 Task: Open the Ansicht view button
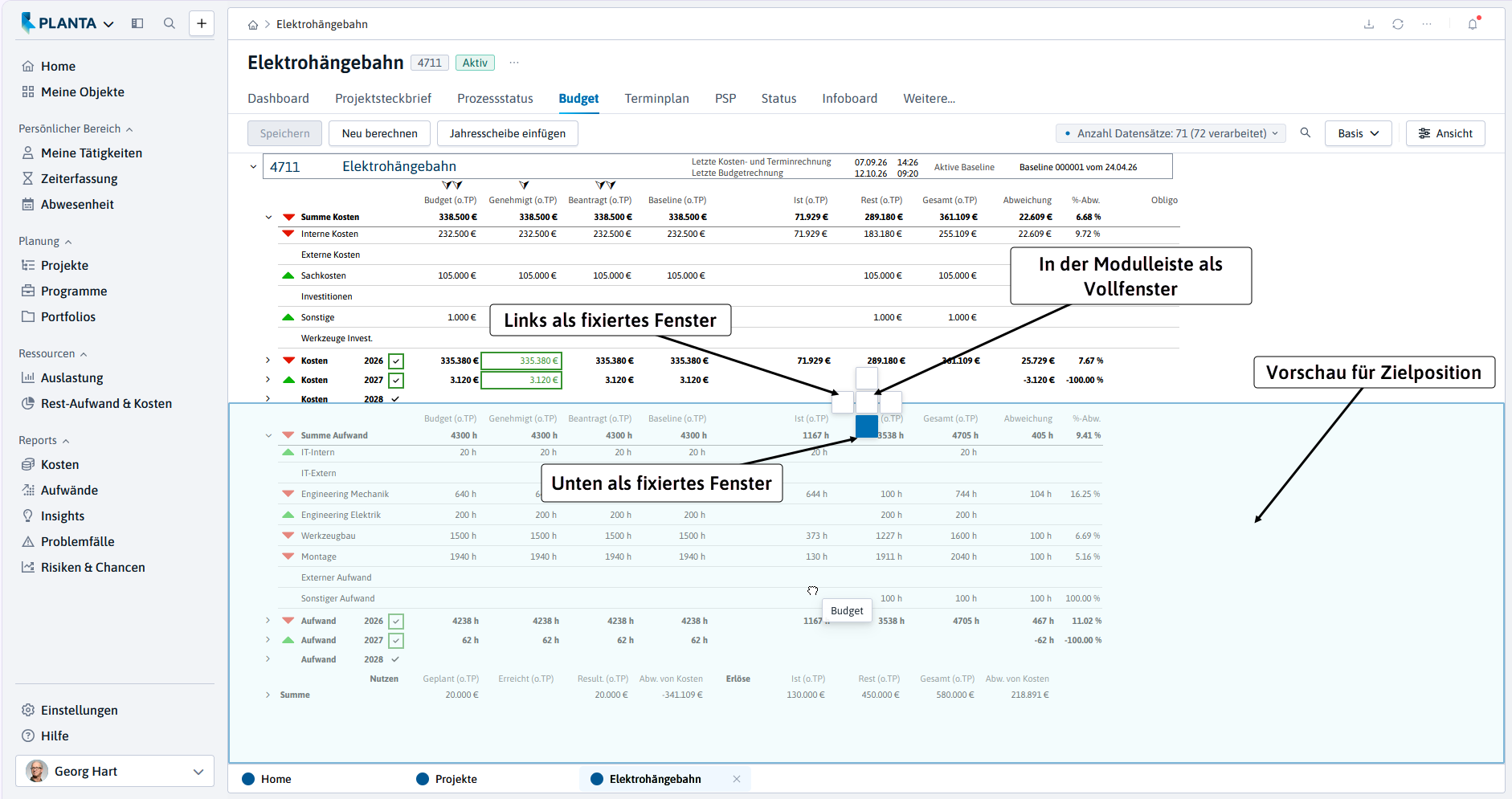pyautogui.click(x=1445, y=133)
